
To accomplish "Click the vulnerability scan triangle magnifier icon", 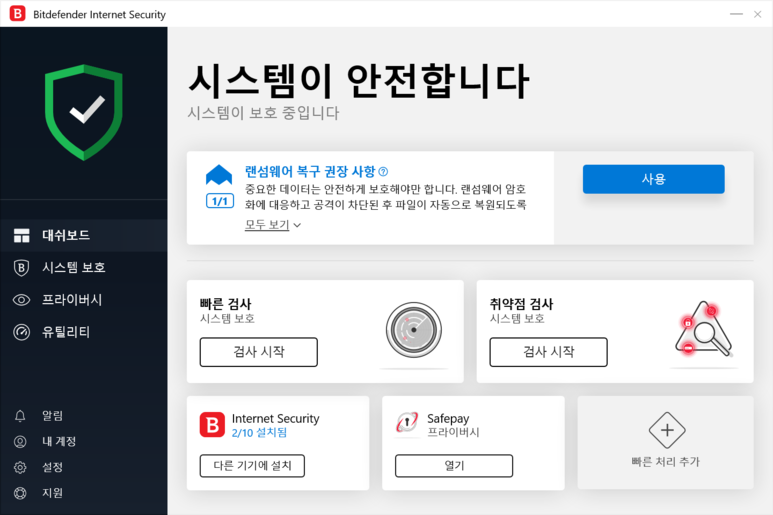I will coord(704,329).
